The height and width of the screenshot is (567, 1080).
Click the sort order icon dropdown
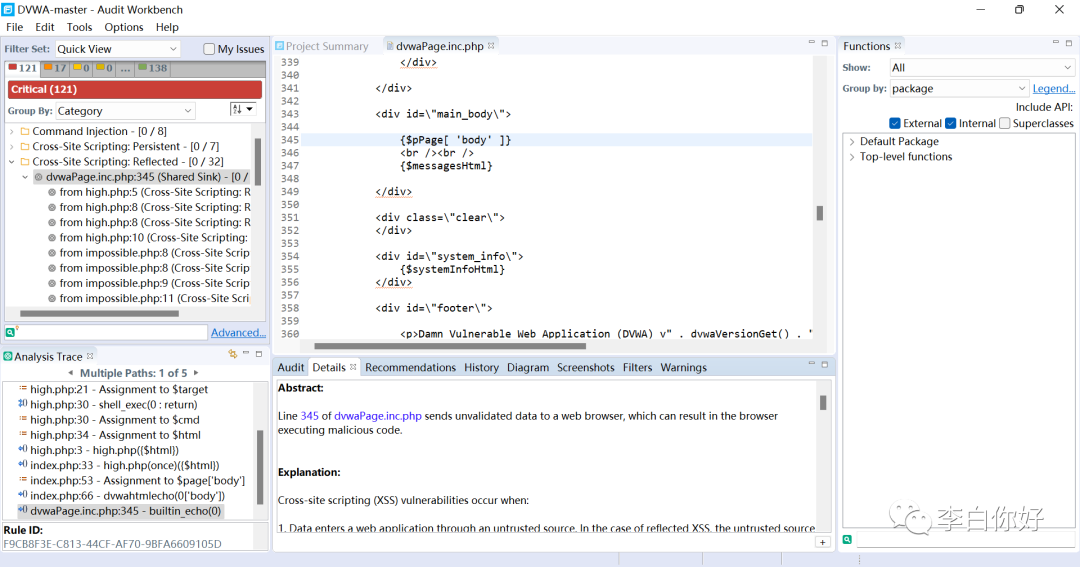click(x=243, y=110)
